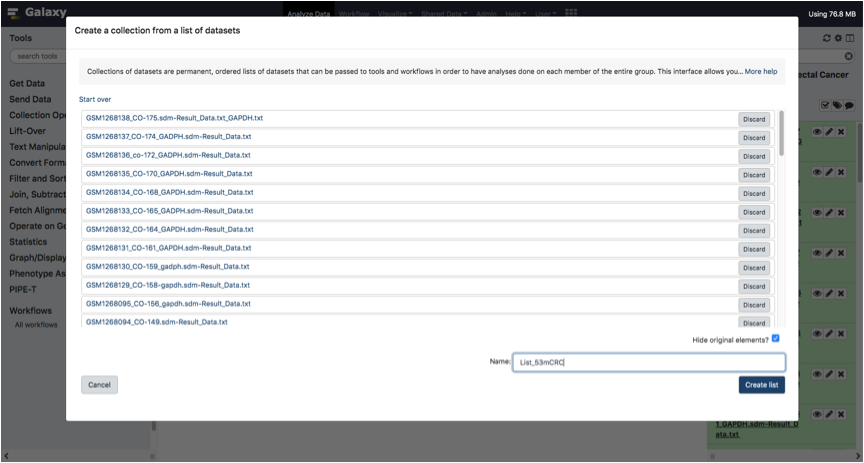Select the Workflow menu item

(x=354, y=14)
